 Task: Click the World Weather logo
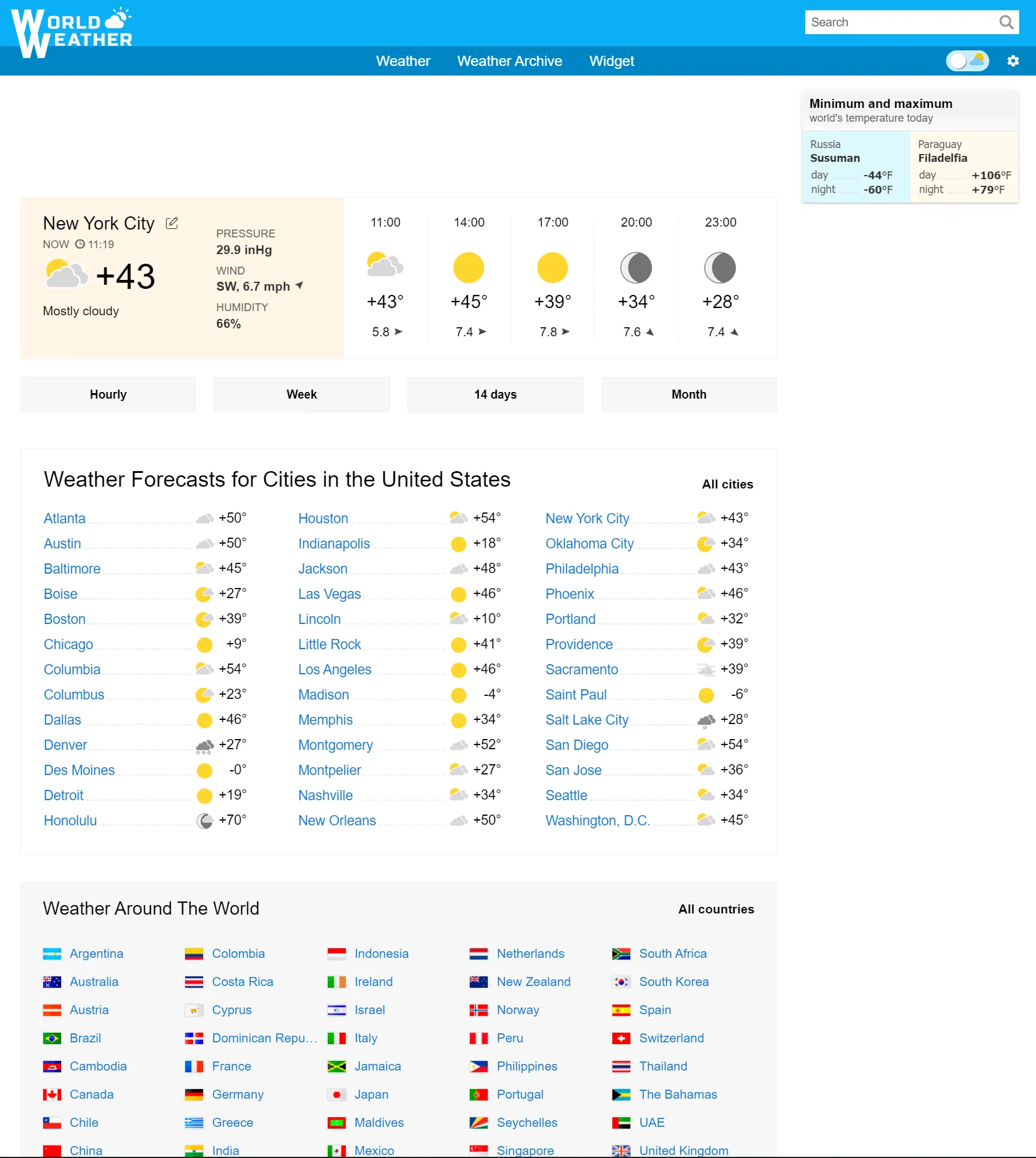[72, 26]
